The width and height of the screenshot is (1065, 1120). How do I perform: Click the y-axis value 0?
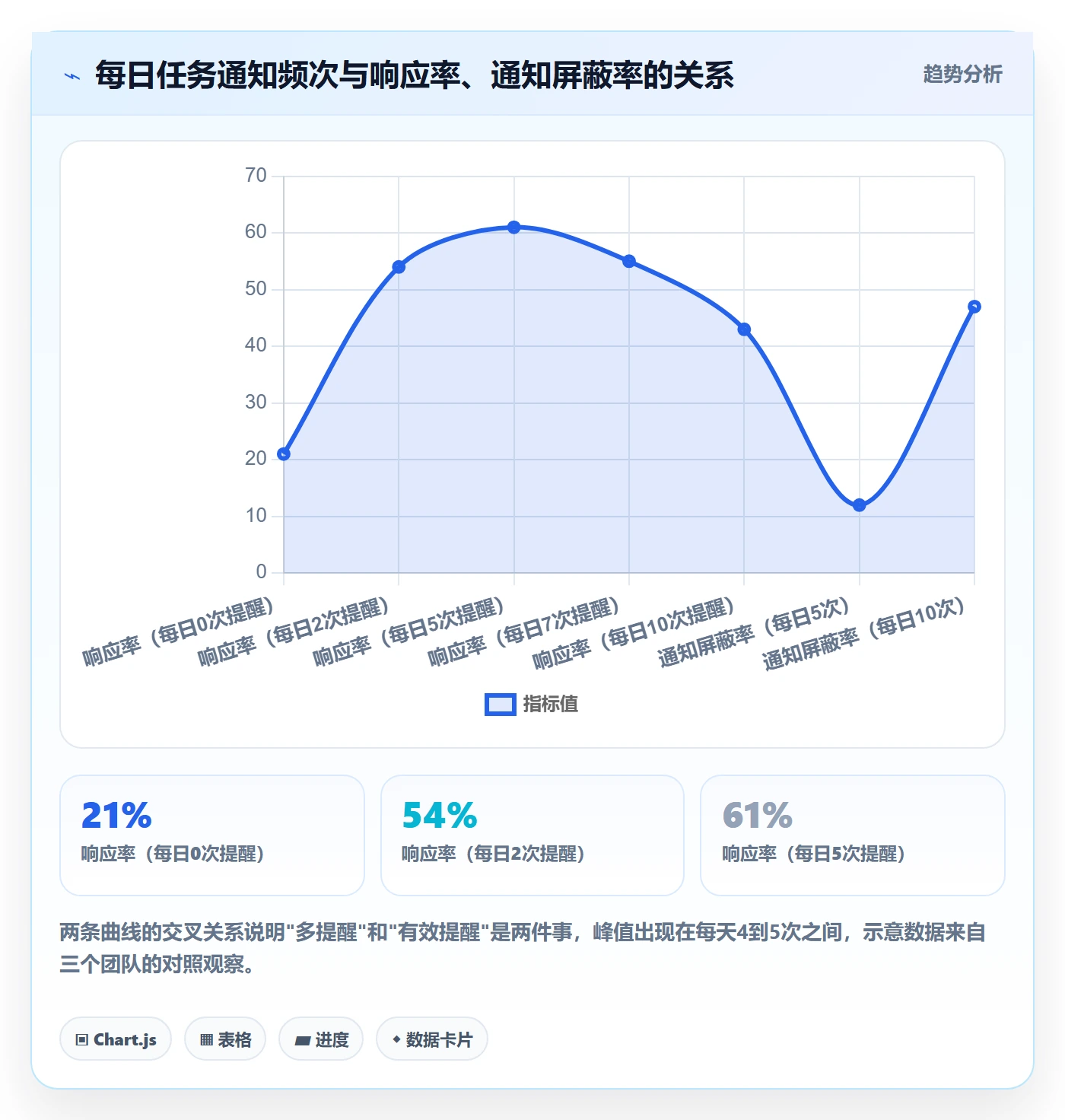coord(262,572)
